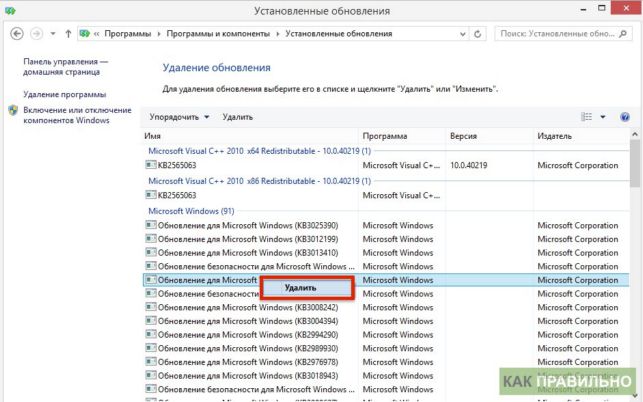Open the Help question mark icon
Screen dimensions: 643x402
[625, 117]
